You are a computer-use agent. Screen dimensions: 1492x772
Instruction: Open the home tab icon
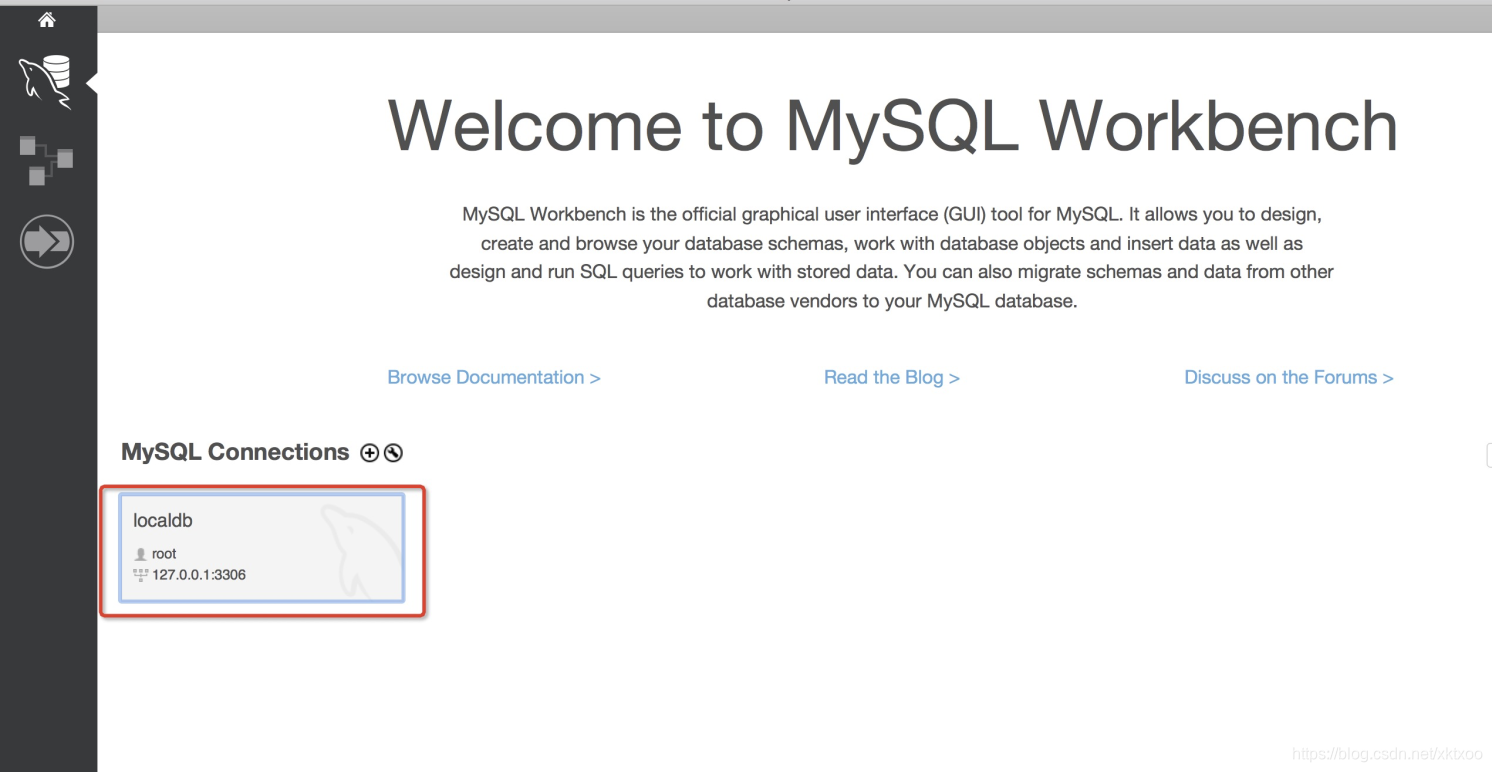coord(46,19)
